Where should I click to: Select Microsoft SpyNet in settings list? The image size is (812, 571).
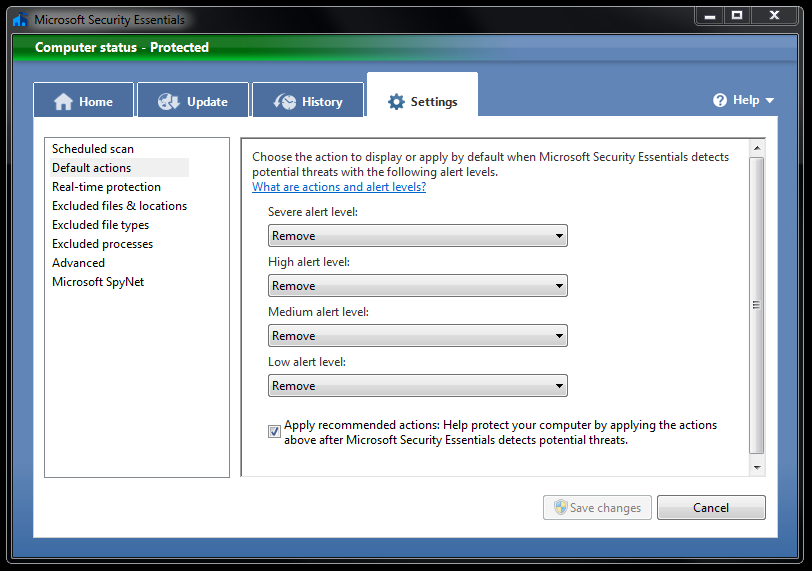[98, 282]
